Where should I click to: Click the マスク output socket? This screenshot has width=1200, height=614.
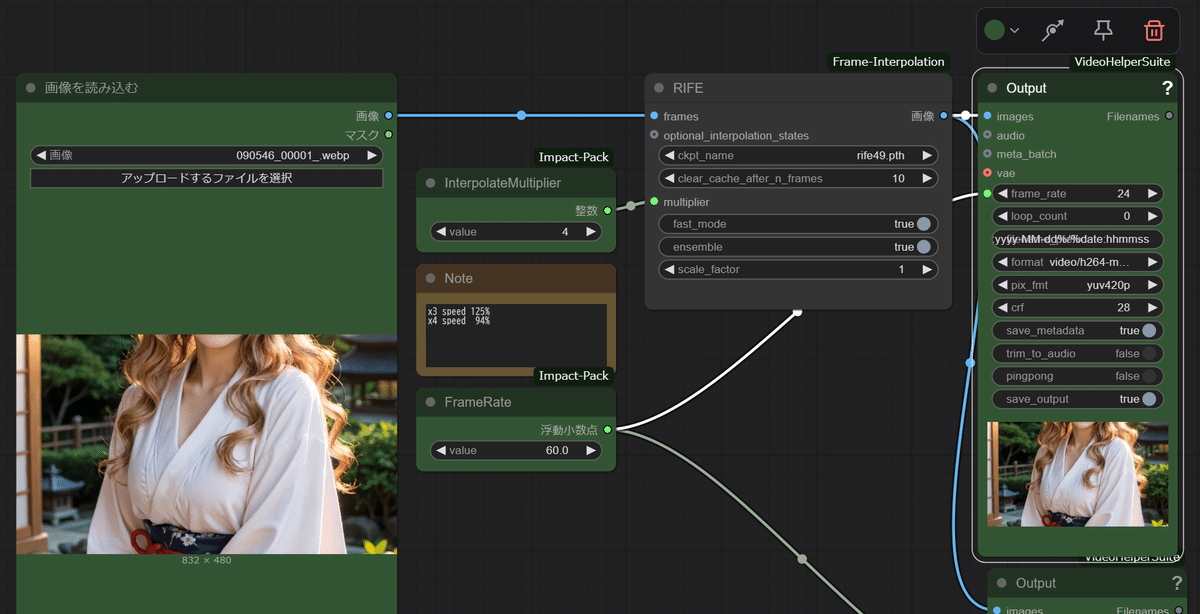point(389,134)
